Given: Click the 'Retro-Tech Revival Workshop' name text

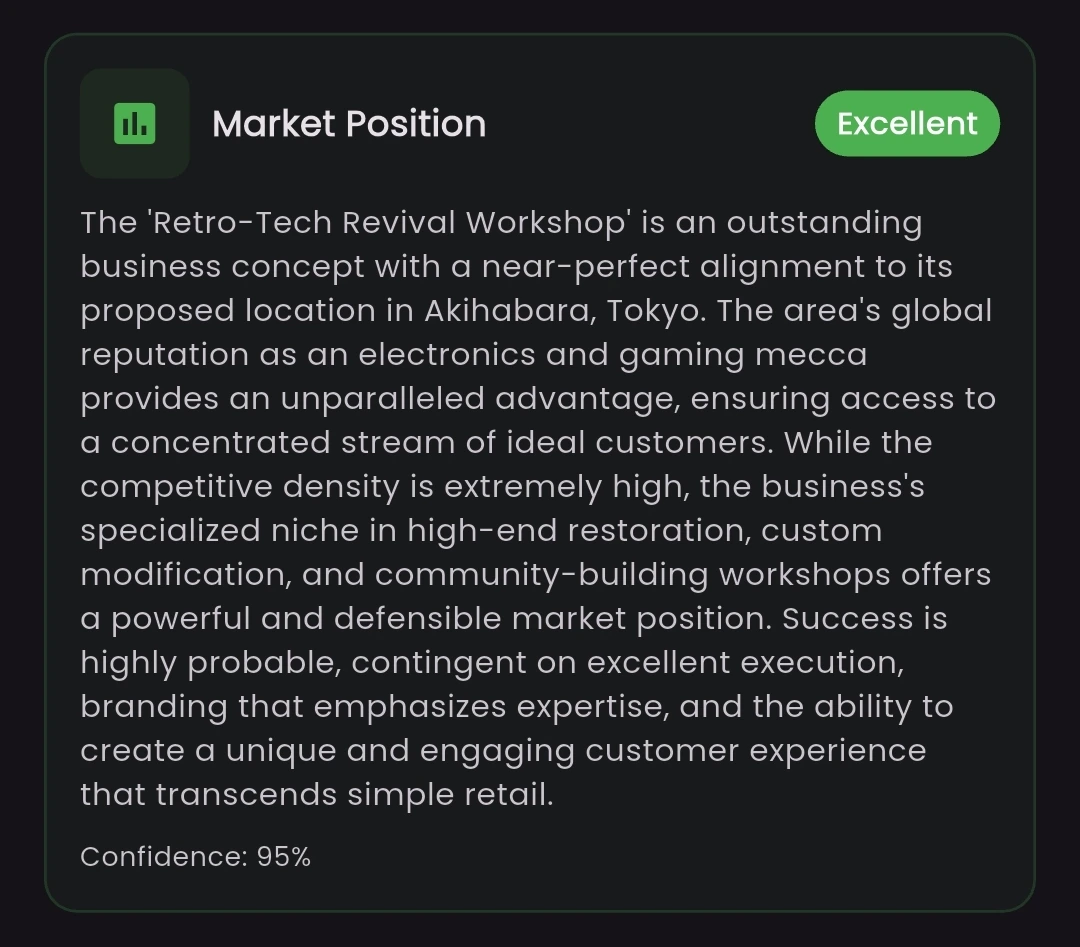Looking at the screenshot, I should coord(388,222).
